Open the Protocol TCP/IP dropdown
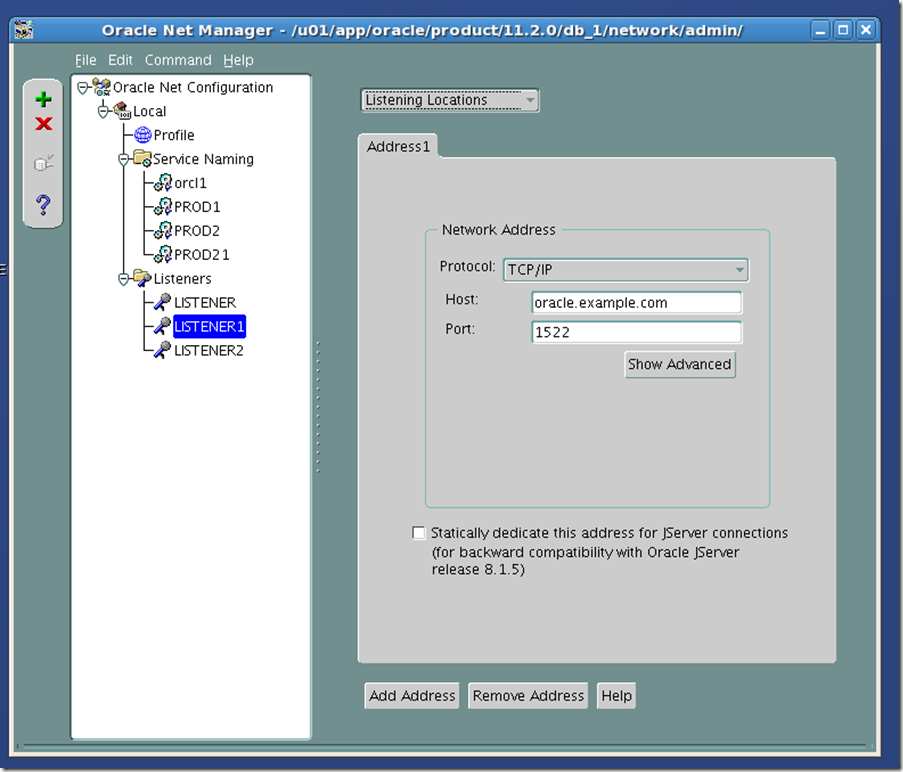The image size is (903, 772). point(625,269)
